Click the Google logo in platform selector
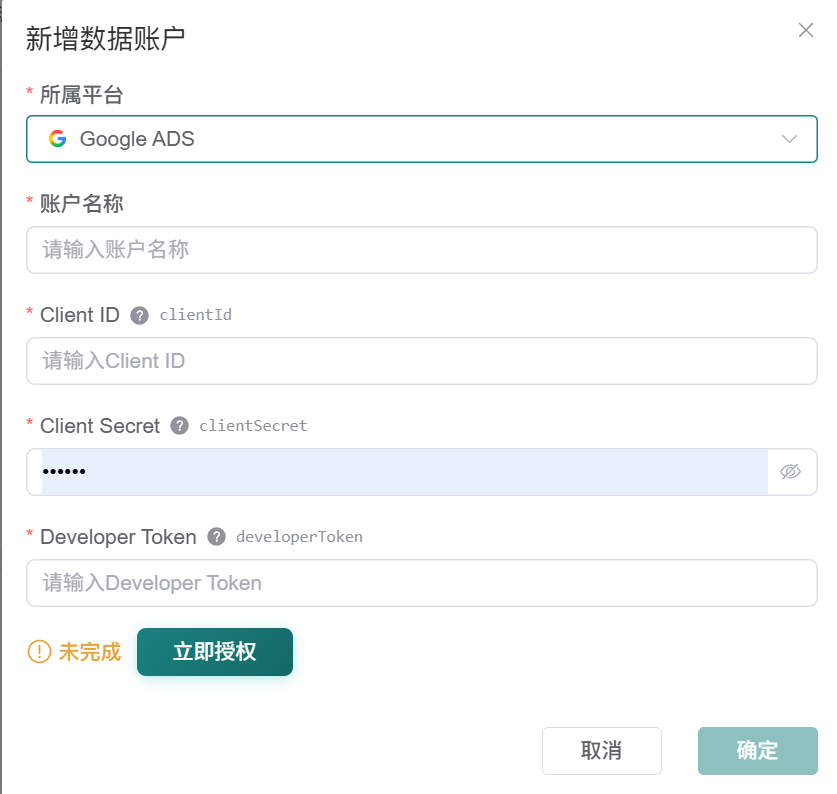This screenshot has height=794, width=837. [58, 139]
